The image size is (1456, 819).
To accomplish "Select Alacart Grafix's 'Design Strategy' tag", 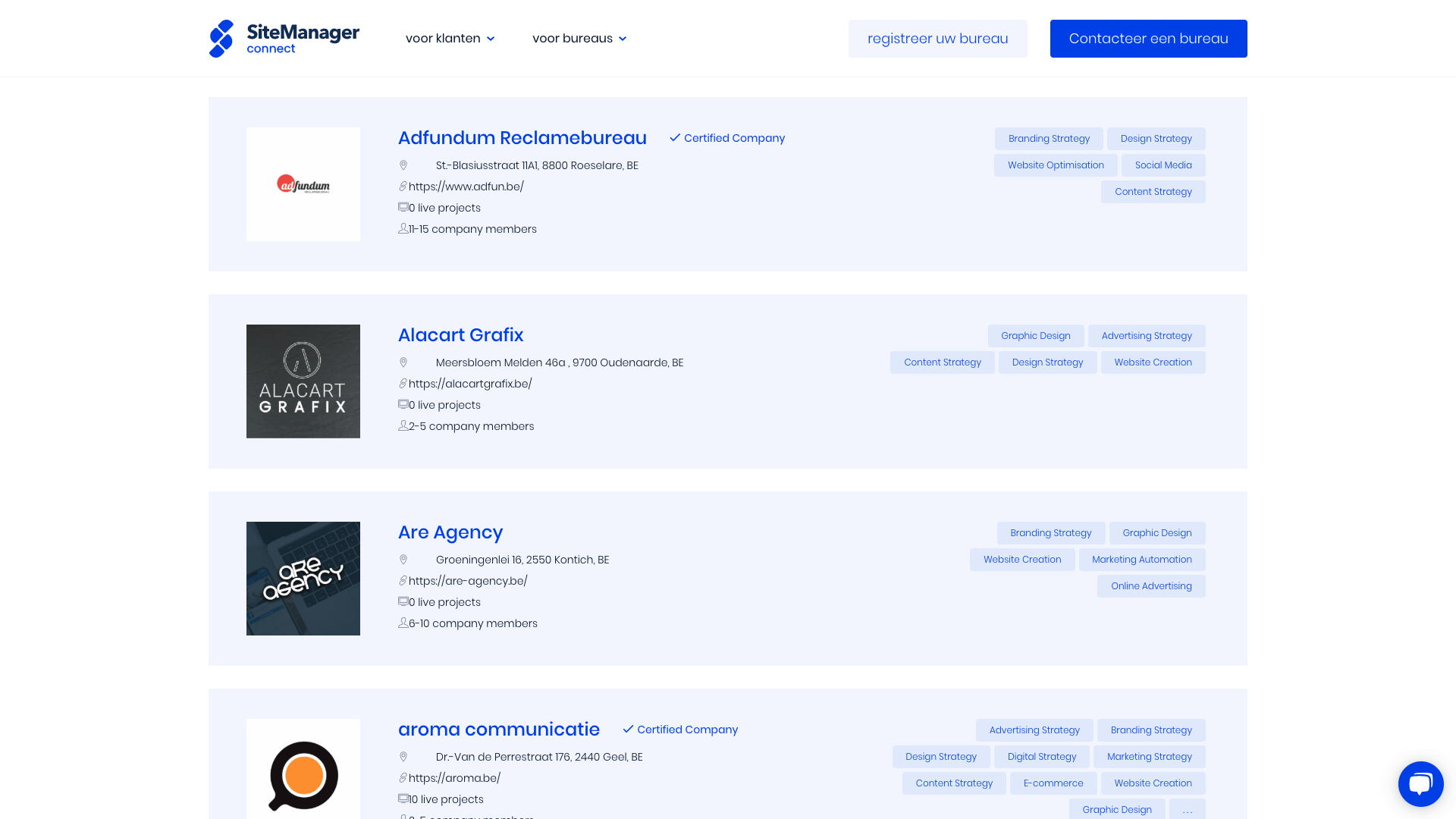I will coord(1047,362).
